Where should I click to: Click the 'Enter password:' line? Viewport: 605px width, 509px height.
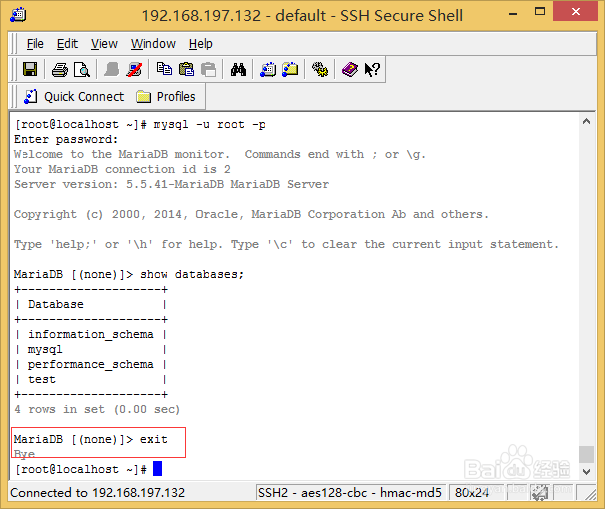66,139
